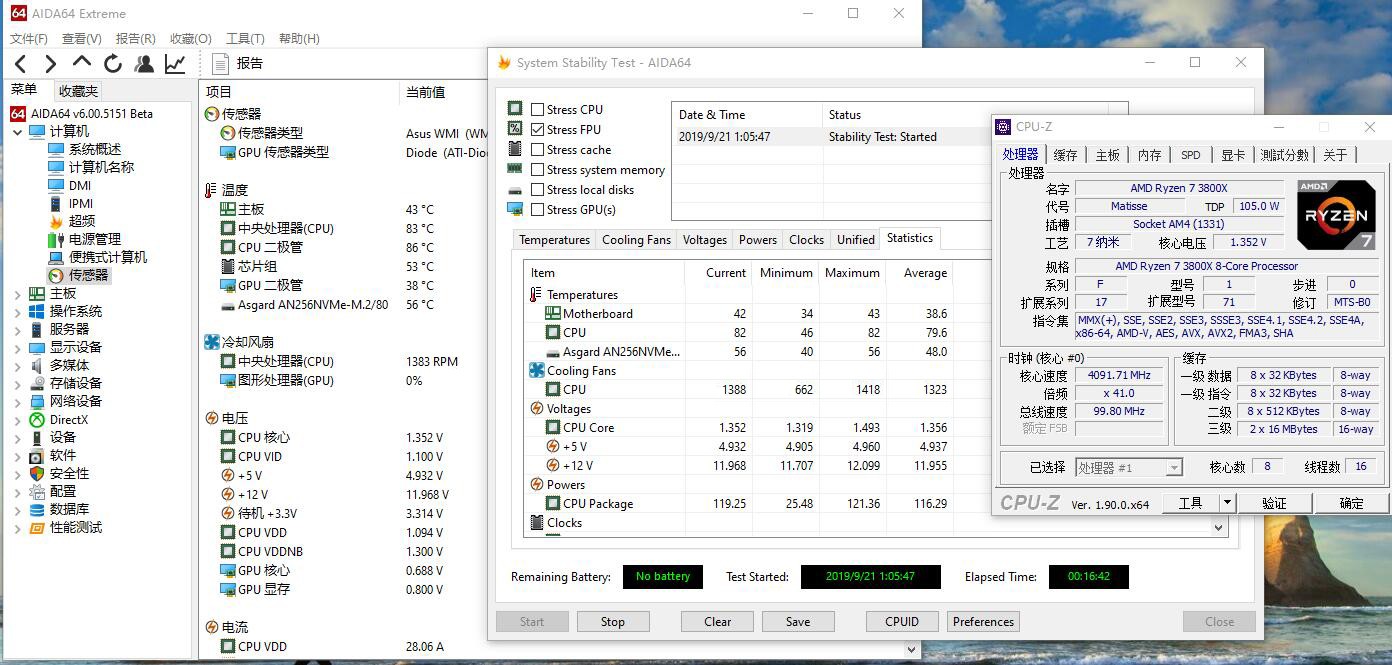Open the 内存 tab in CPU-Z

[1150, 155]
